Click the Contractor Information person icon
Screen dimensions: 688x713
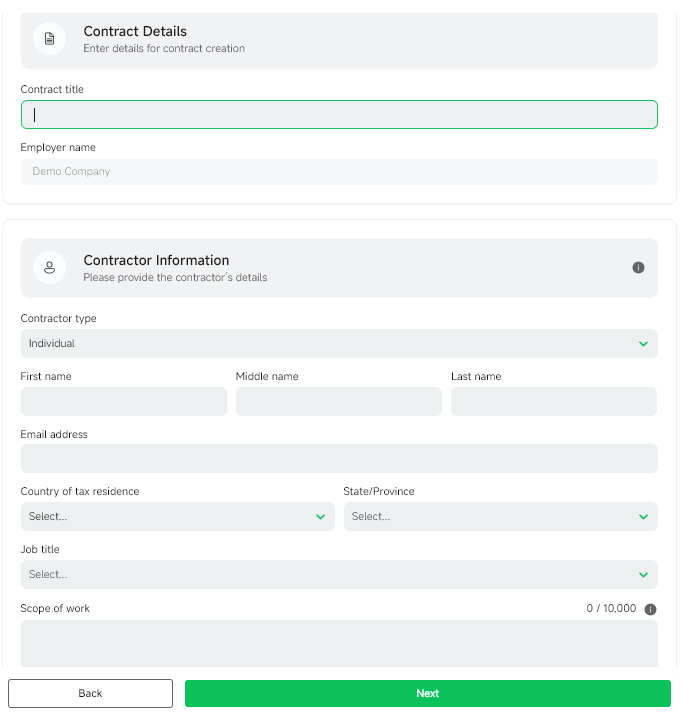pos(50,267)
